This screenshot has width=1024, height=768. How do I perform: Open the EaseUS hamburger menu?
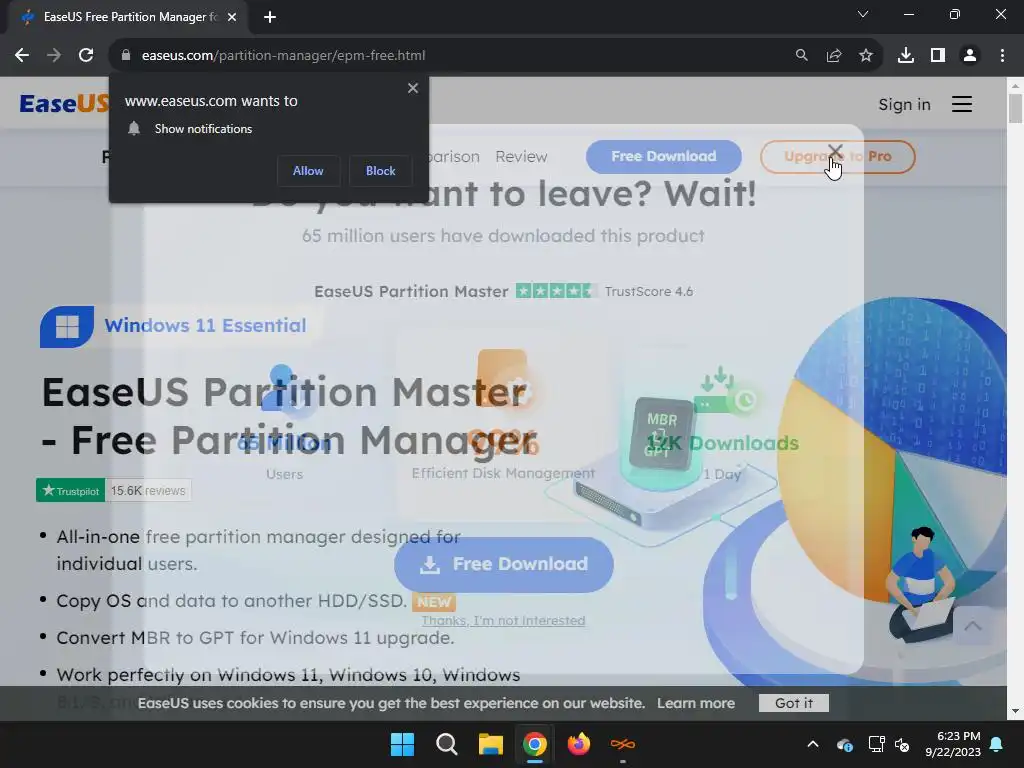pos(962,104)
